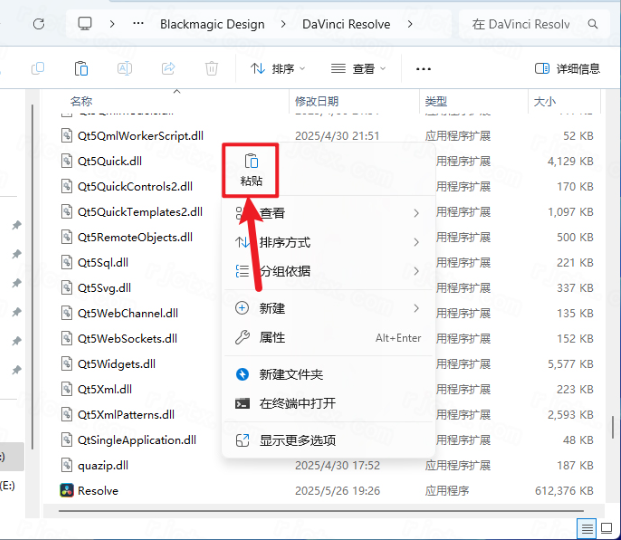The image size is (621, 540).
Task: Click the 2025/4/30 17:52 date cell
Action: coord(337,465)
